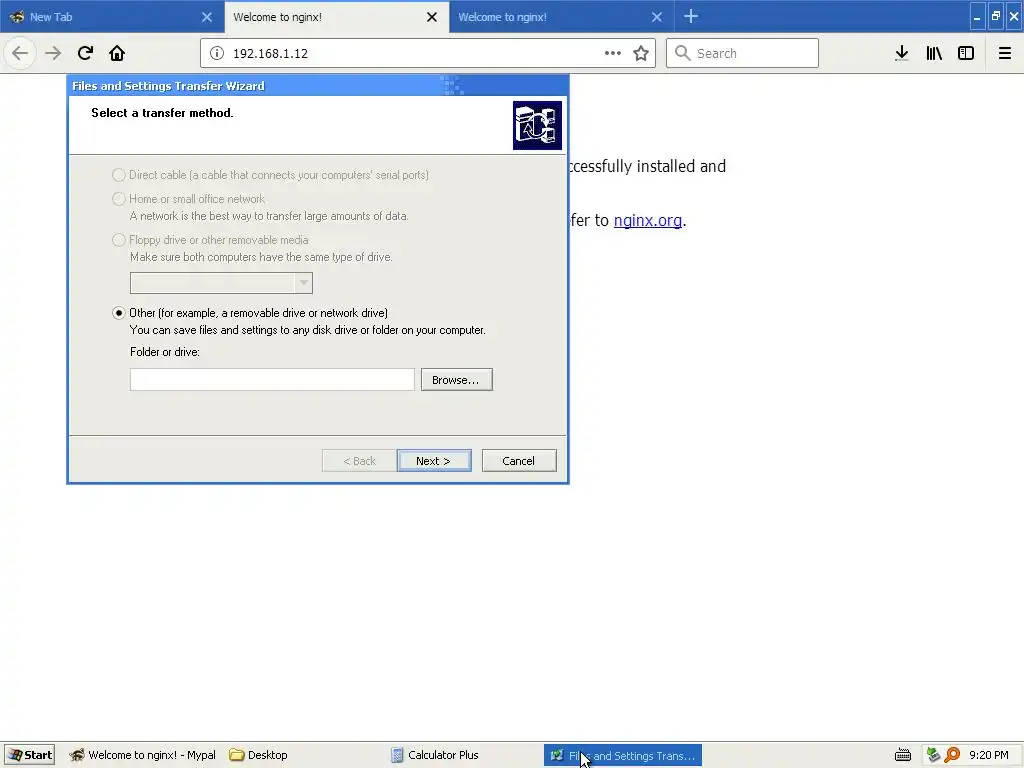
Task: Click the 9:20 PM clock
Action: pyautogui.click(x=989, y=755)
